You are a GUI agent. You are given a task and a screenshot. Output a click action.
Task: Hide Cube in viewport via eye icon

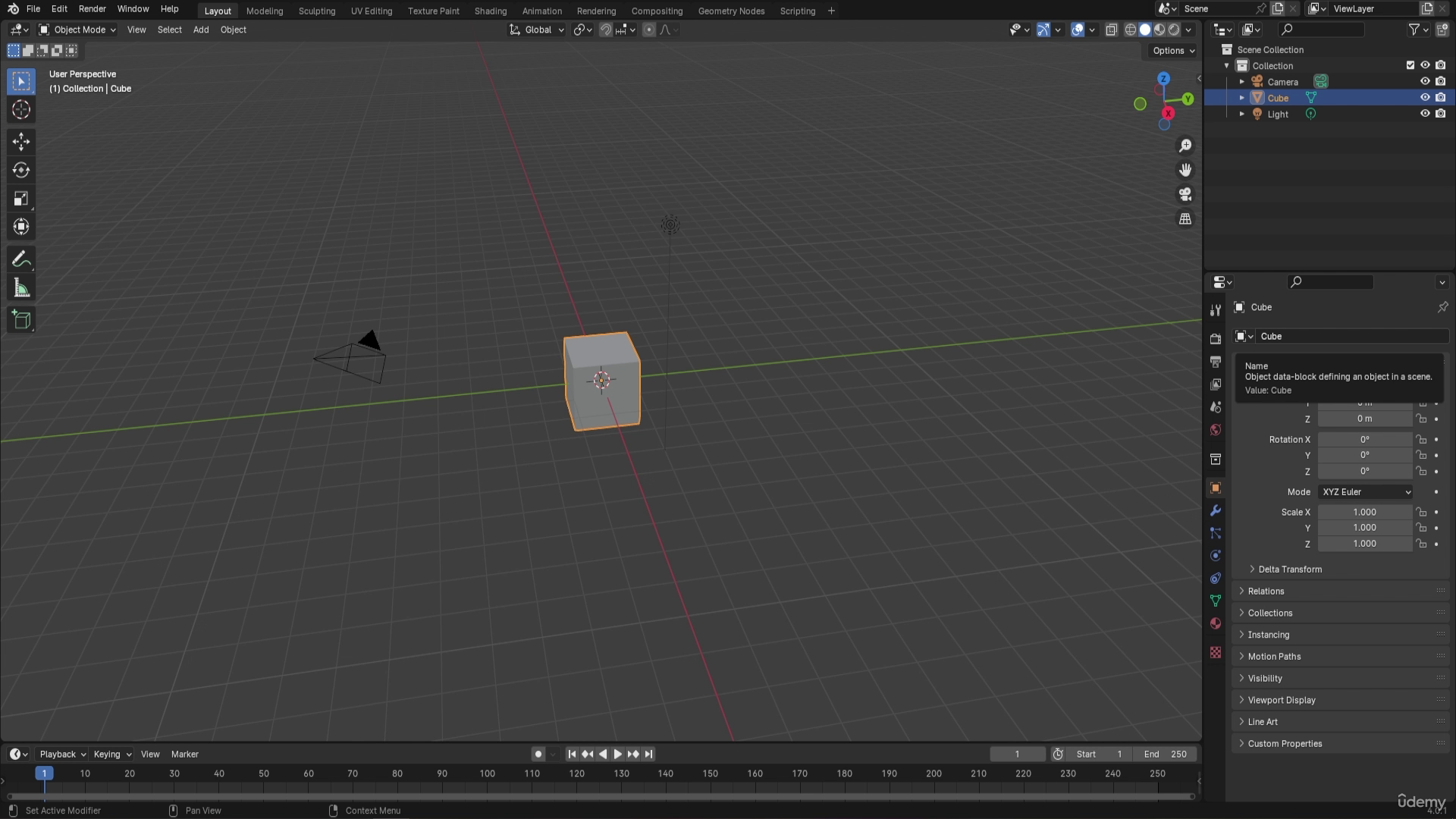pos(1425,98)
